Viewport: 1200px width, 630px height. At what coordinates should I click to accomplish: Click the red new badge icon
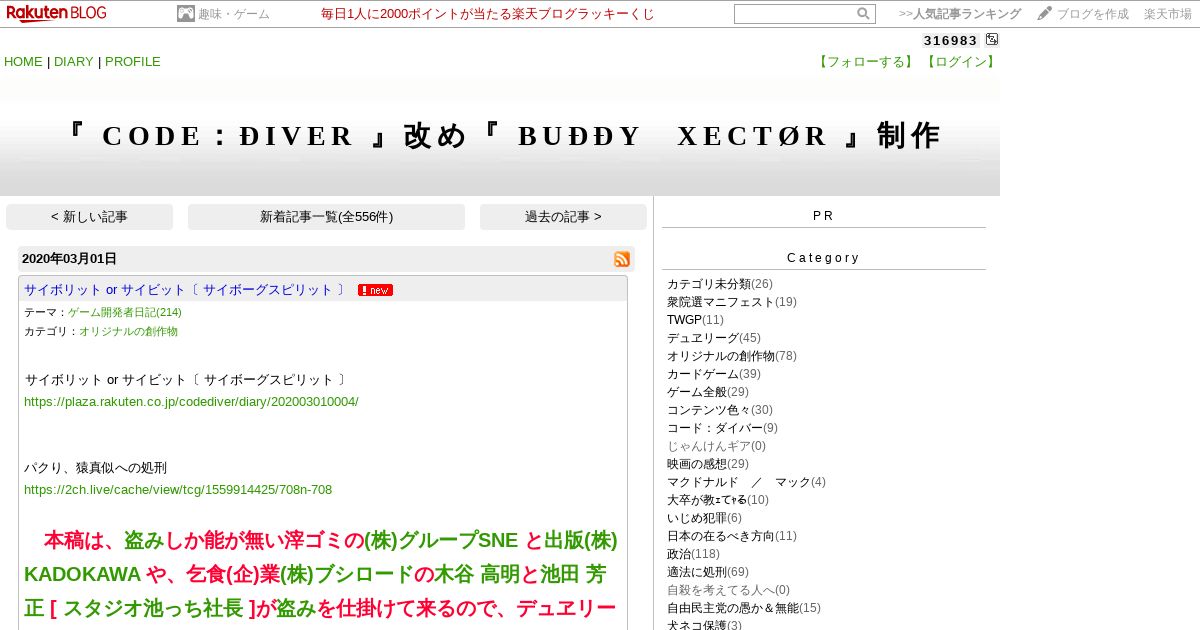pyautogui.click(x=375, y=290)
